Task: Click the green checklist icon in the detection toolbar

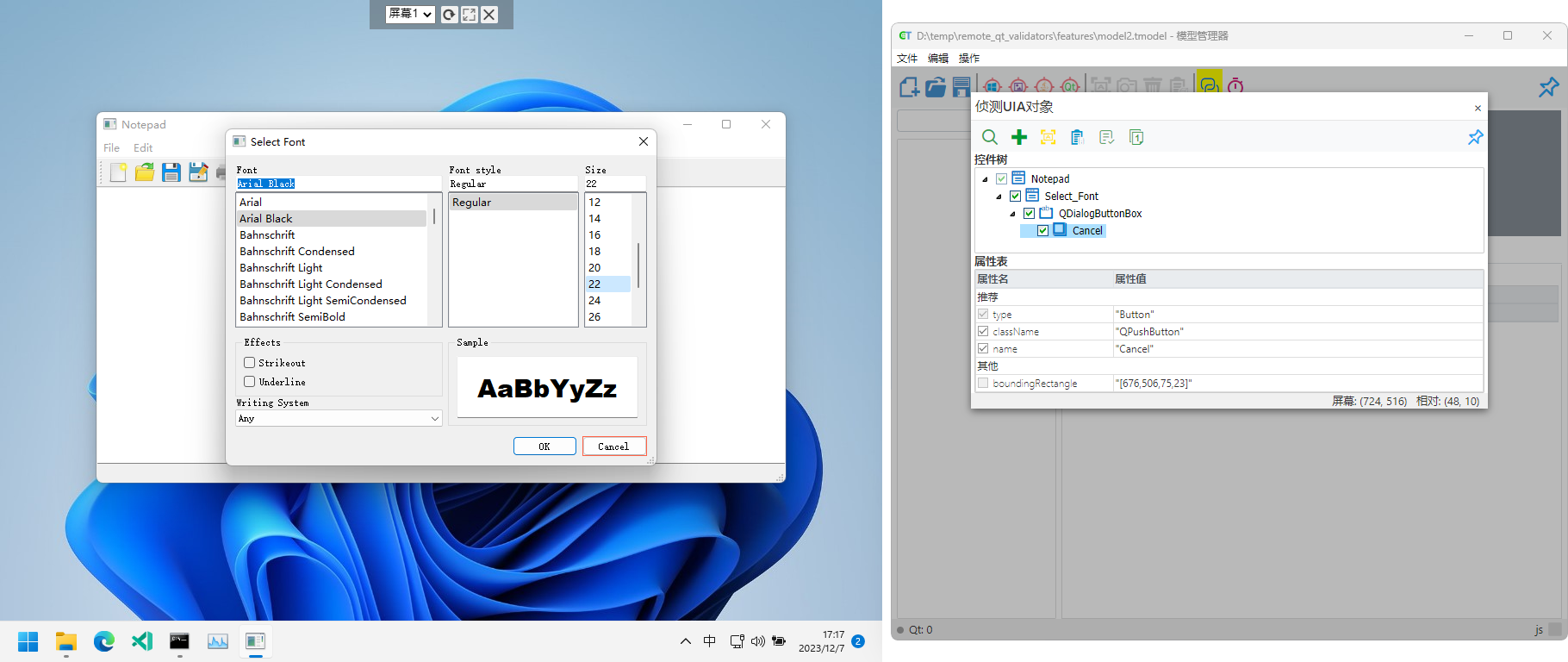Action: pyautogui.click(x=1107, y=137)
